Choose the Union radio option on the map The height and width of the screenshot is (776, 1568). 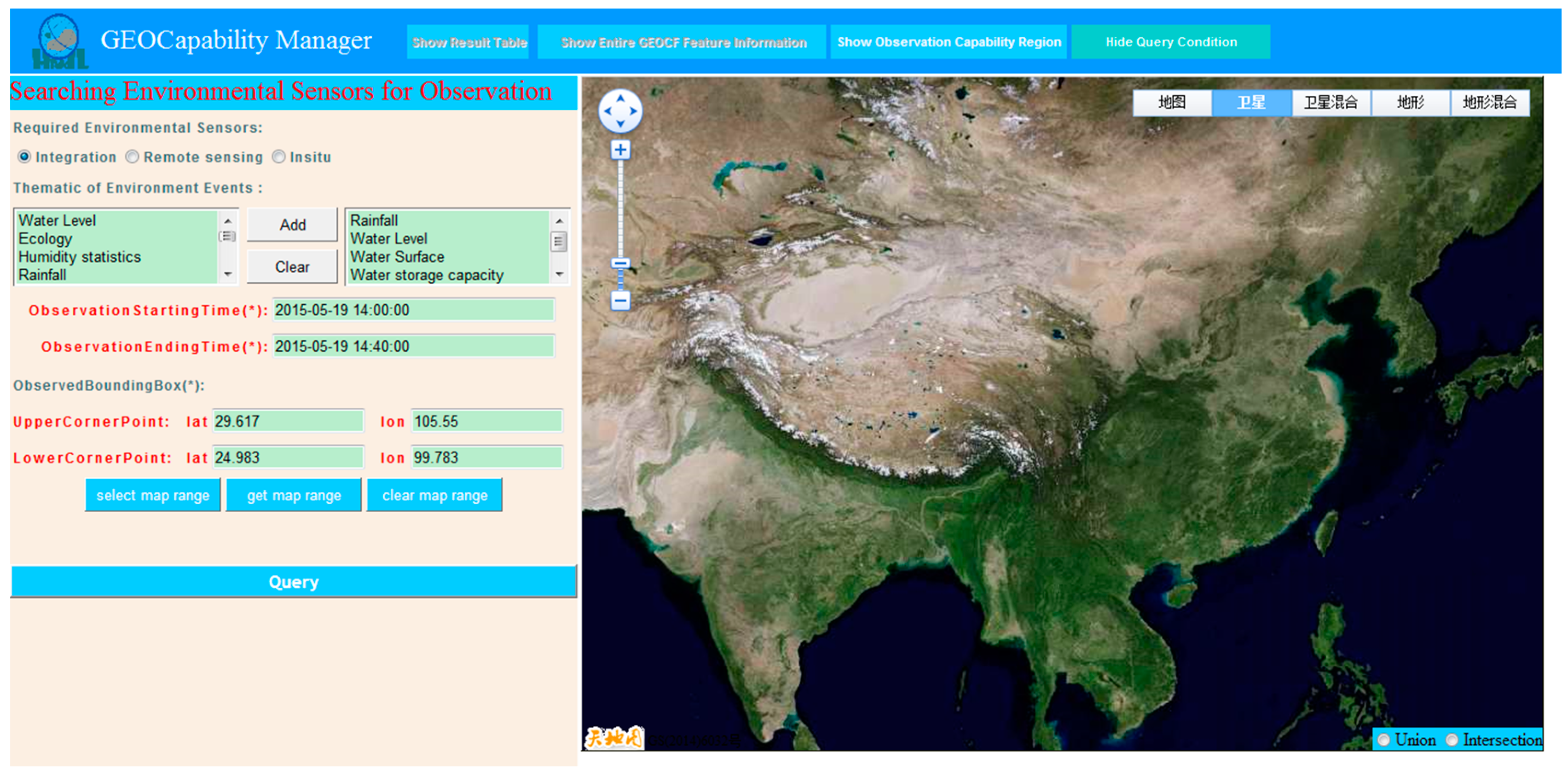(1383, 740)
